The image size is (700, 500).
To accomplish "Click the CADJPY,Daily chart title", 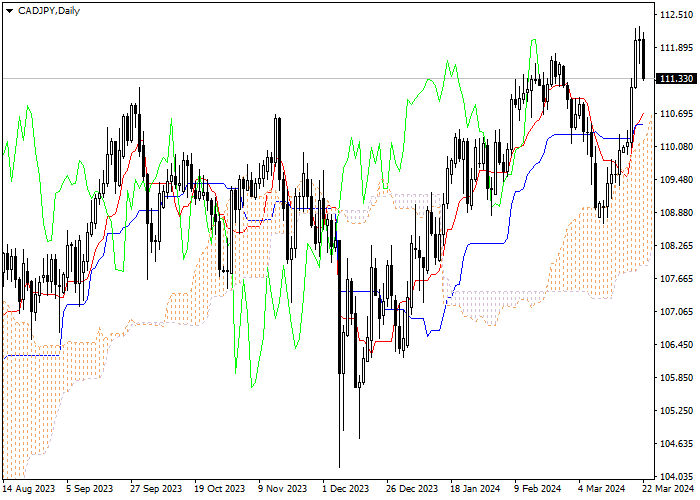I will (x=49, y=11).
